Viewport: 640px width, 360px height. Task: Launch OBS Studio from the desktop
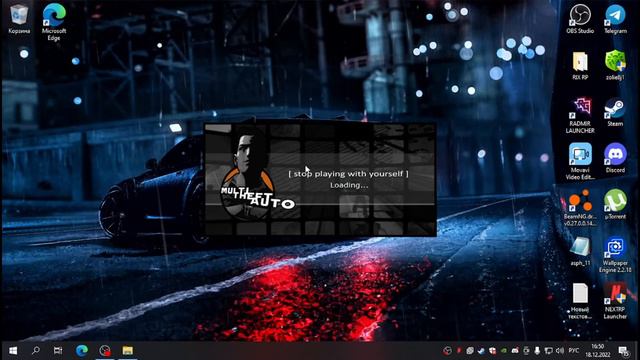pyautogui.click(x=580, y=19)
